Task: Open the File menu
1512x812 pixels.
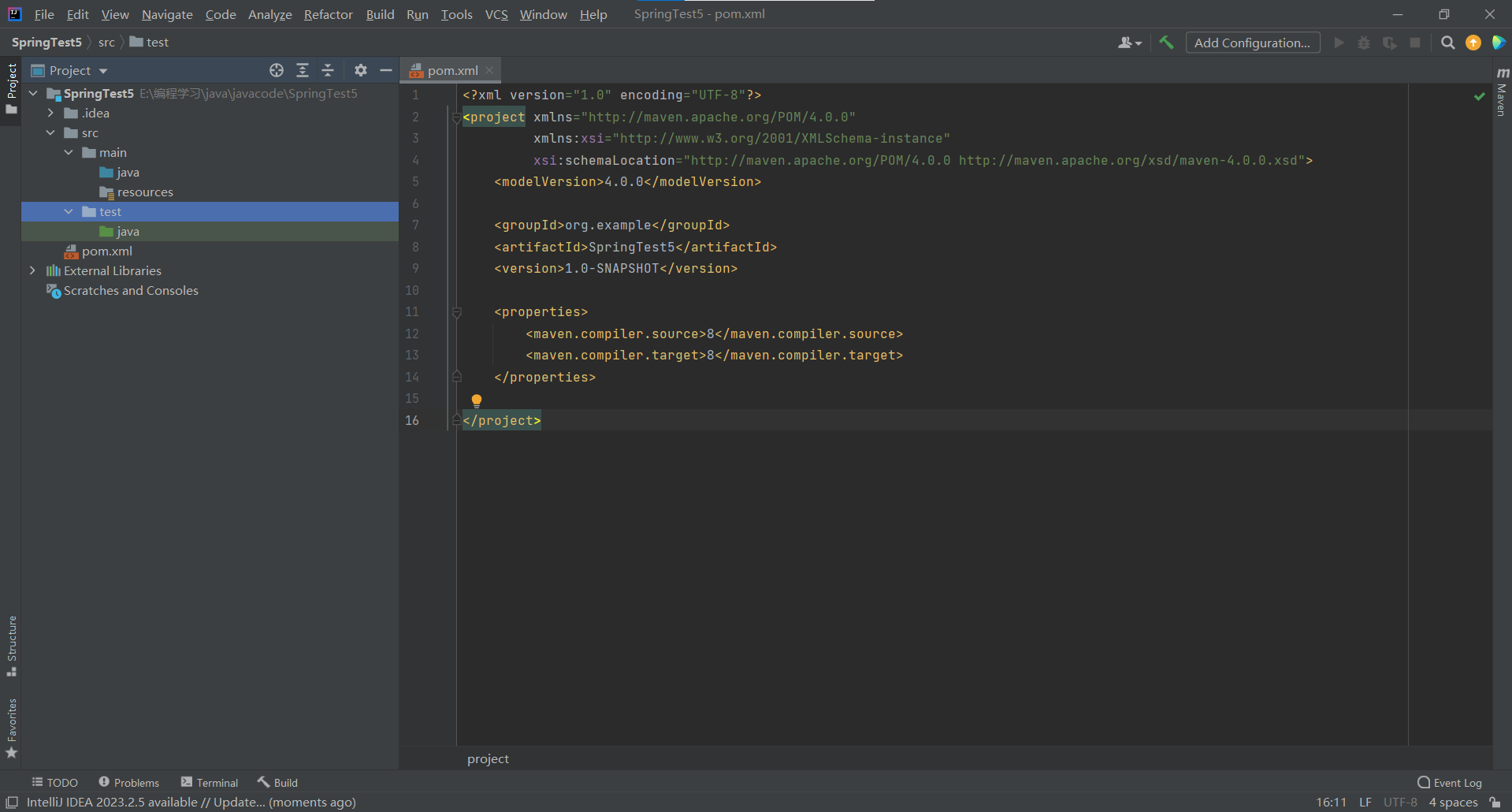Action: click(44, 14)
